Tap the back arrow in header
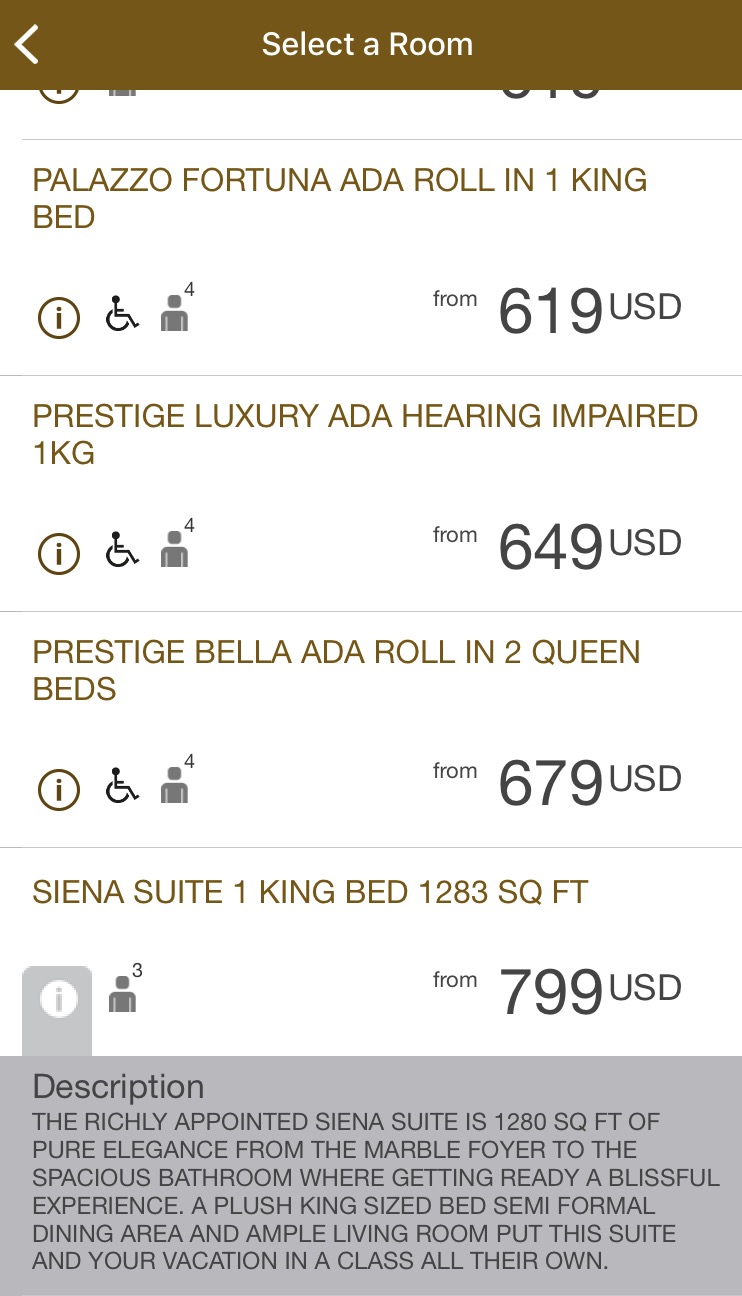The height and width of the screenshot is (1296, 742). click(28, 45)
